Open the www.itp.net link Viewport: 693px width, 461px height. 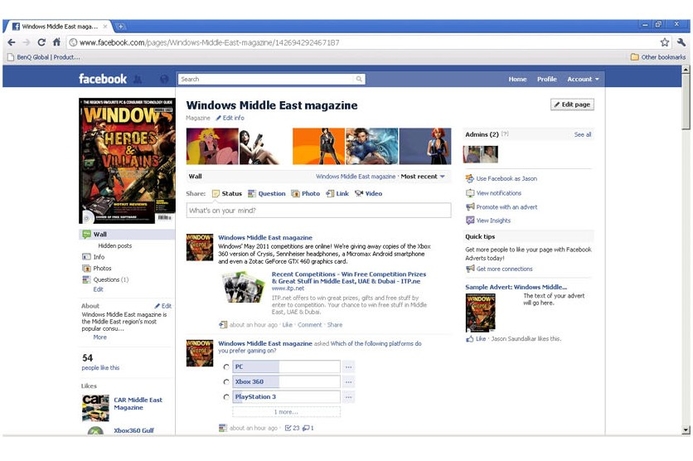tap(288, 288)
